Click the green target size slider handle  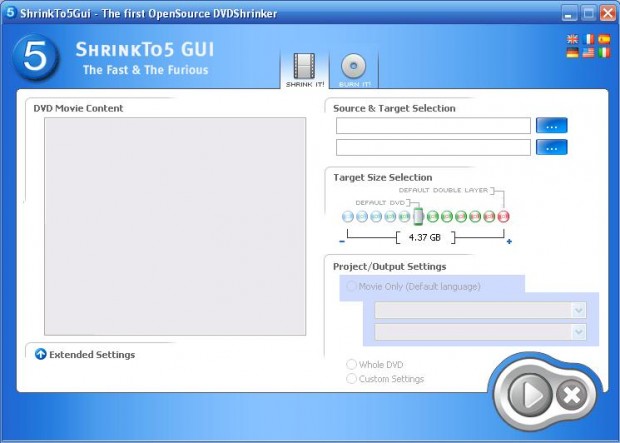[x=418, y=216]
